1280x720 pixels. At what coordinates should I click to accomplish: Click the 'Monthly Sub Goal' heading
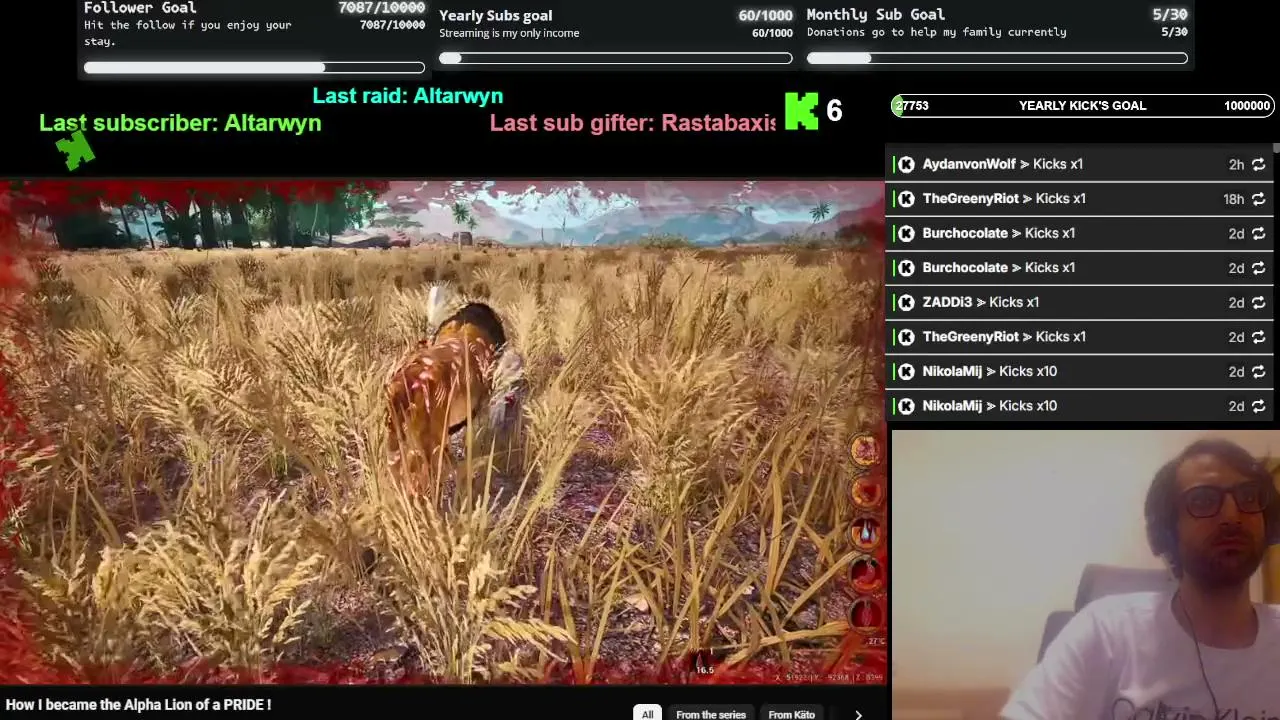[876, 15]
